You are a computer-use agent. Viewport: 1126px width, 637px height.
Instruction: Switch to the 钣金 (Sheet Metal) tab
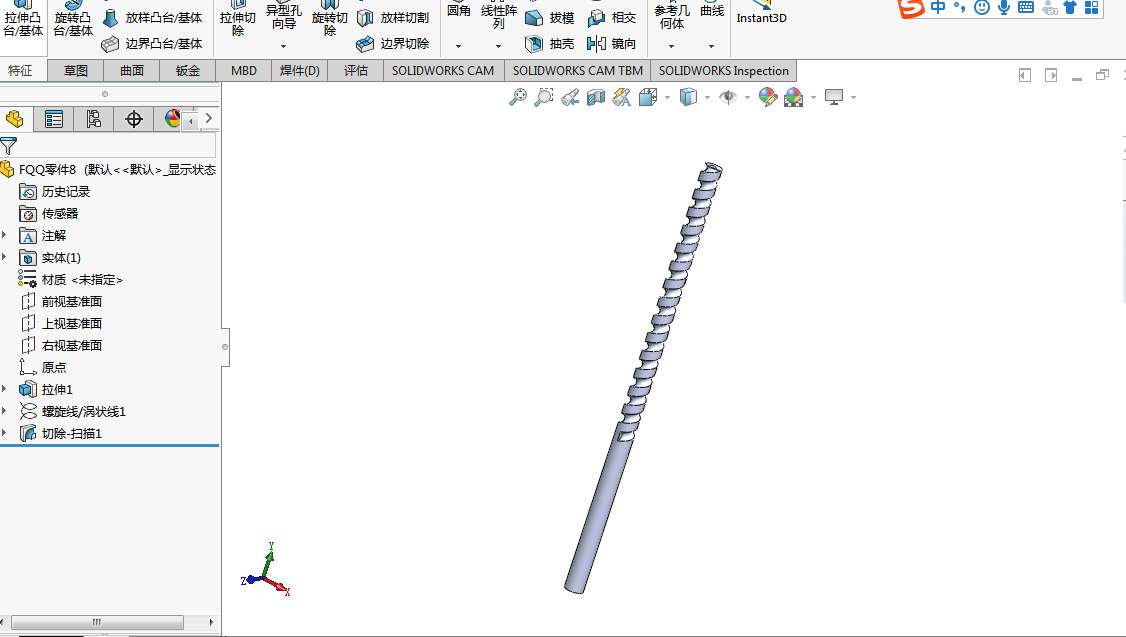point(187,70)
